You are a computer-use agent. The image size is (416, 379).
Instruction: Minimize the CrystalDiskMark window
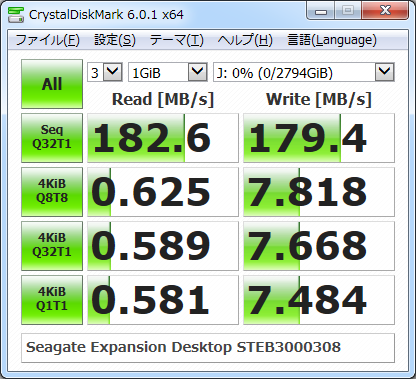[320, 11]
